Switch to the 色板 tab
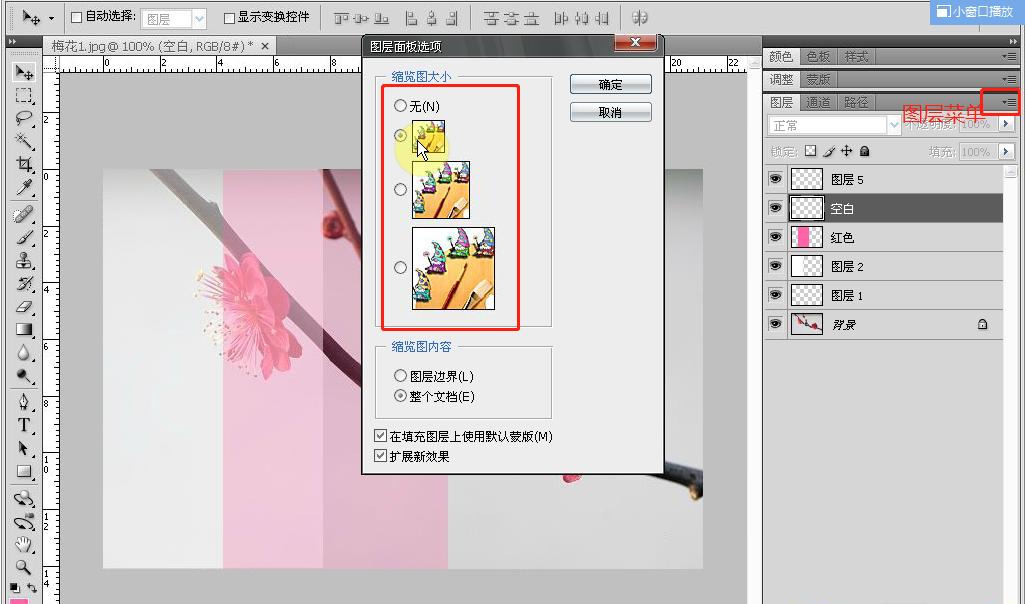Image resolution: width=1025 pixels, height=604 pixels. pos(816,56)
